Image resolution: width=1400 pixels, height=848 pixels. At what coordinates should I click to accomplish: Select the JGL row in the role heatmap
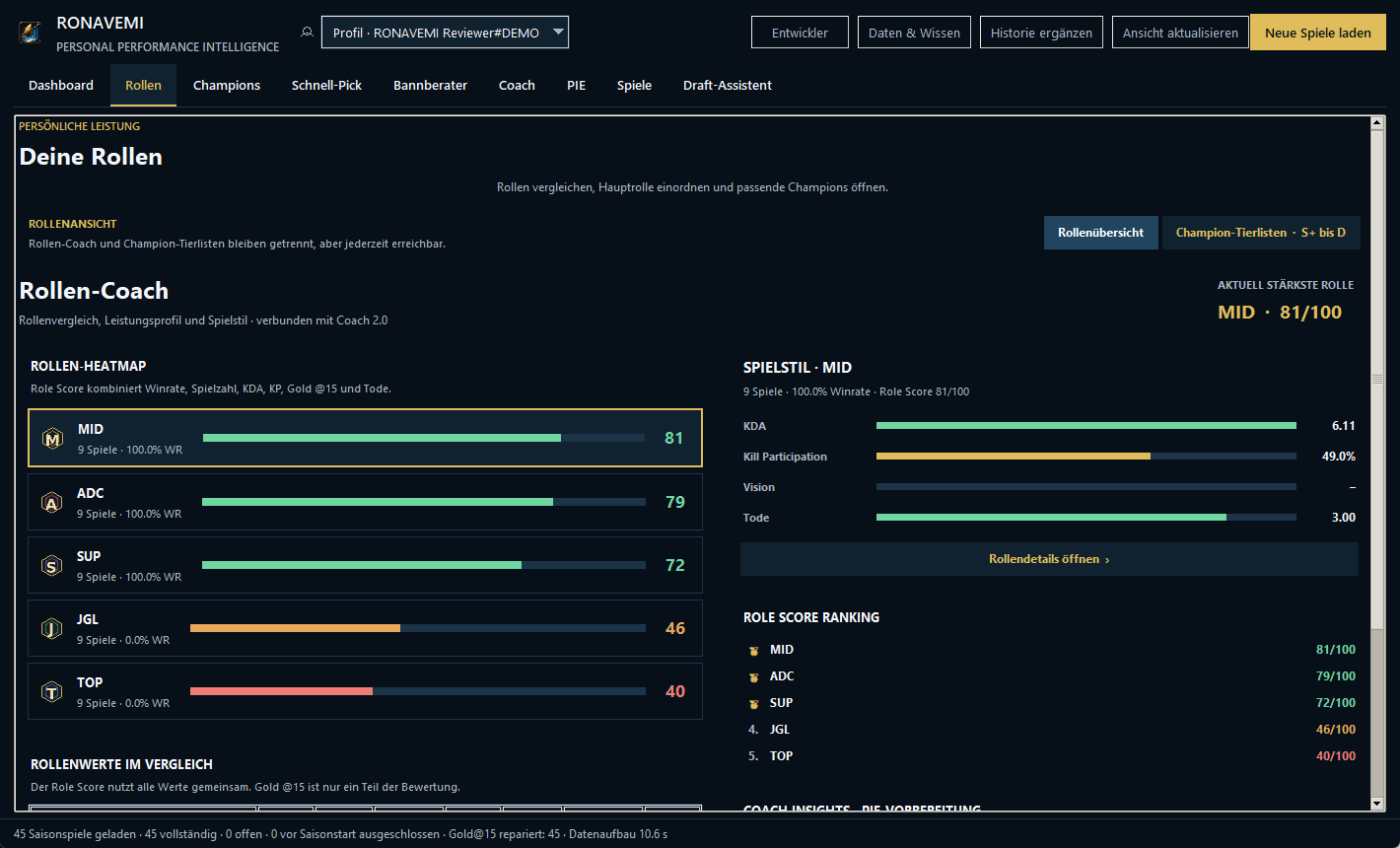365,628
